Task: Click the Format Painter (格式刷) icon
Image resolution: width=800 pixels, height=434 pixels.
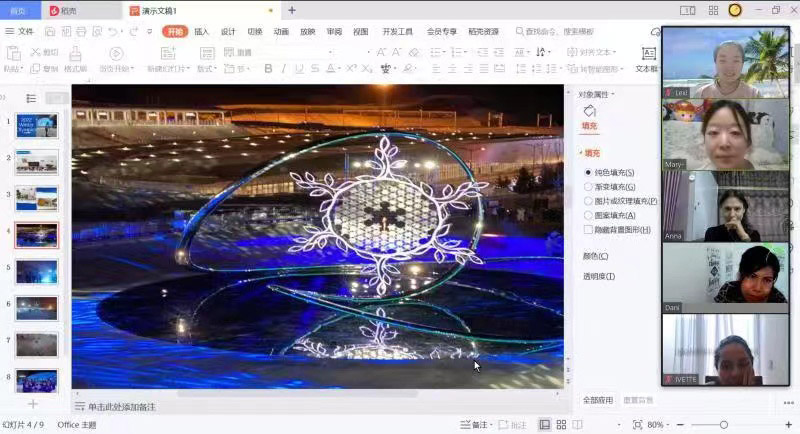Action: (75, 58)
